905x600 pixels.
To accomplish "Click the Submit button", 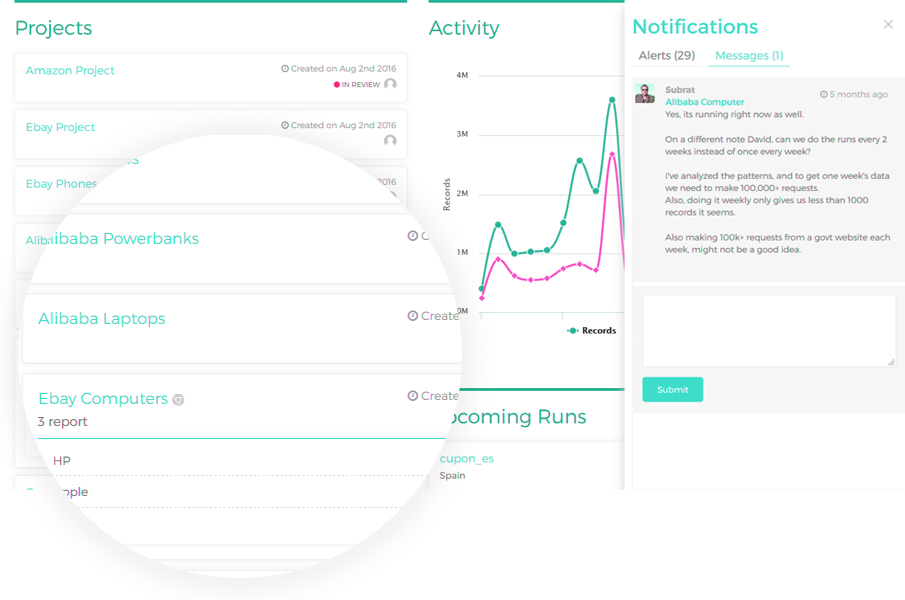I will coord(672,389).
